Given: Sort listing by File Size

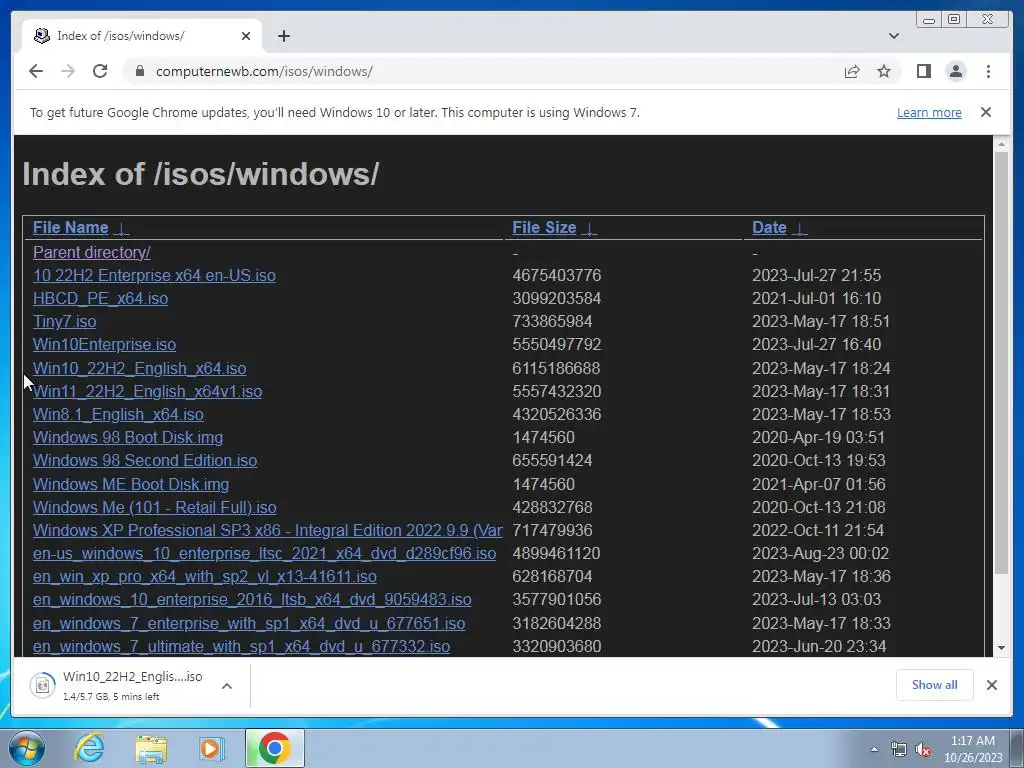Looking at the screenshot, I should coord(544,227).
